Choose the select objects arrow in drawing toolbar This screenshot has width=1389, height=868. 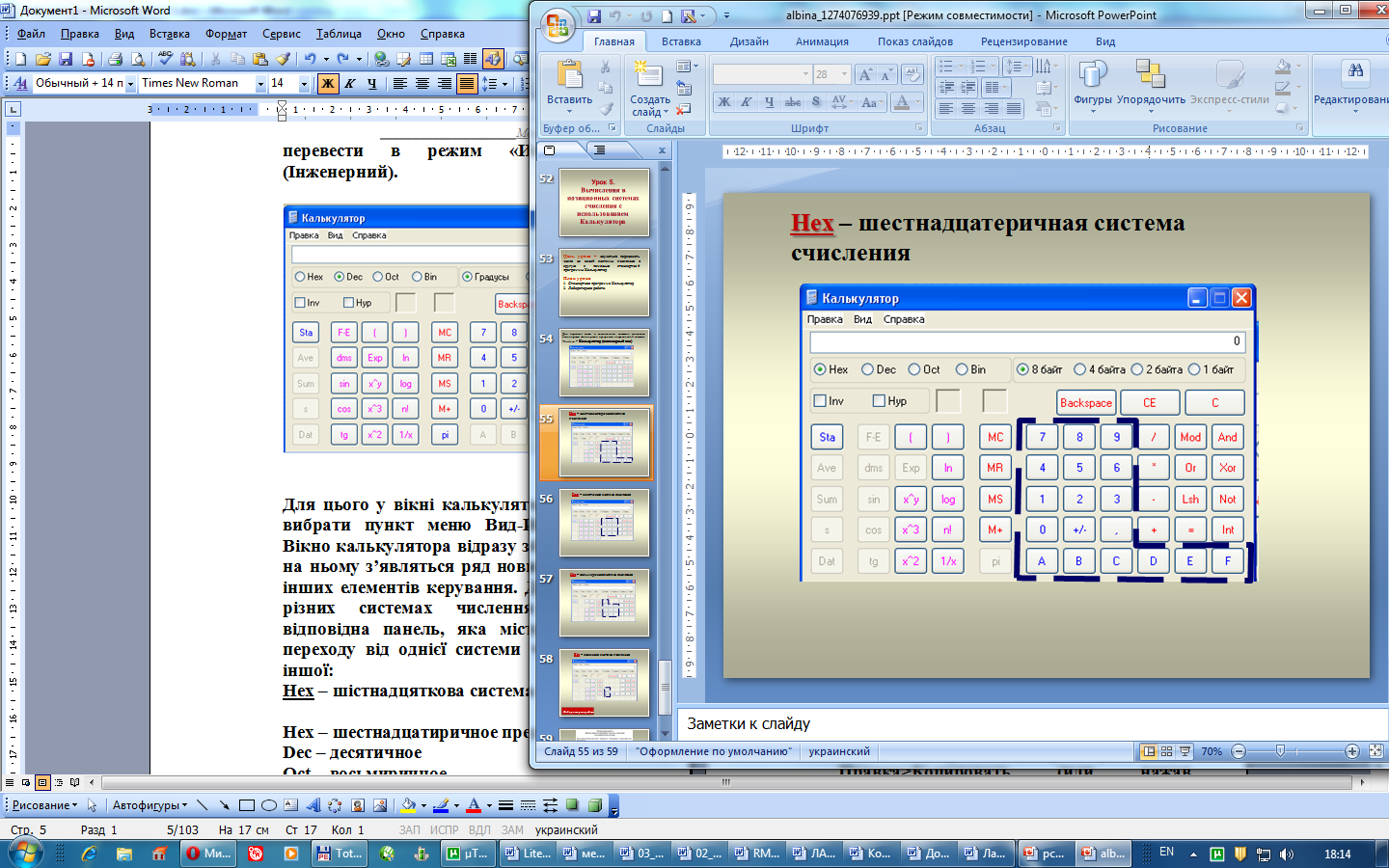point(93,805)
